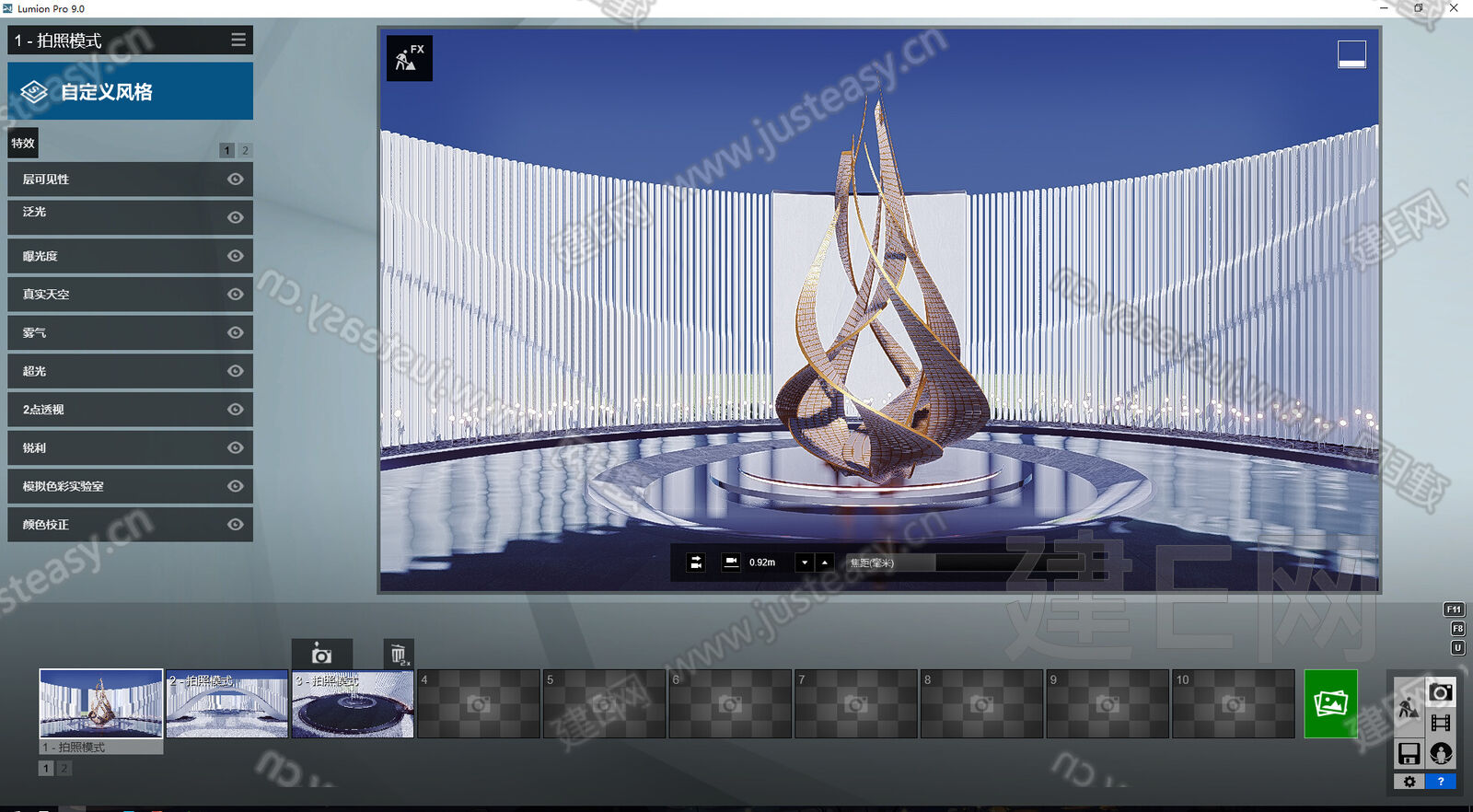This screenshot has width=1473, height=812.
Task: Render photos with the green image button
Action: coord(1330,703)
